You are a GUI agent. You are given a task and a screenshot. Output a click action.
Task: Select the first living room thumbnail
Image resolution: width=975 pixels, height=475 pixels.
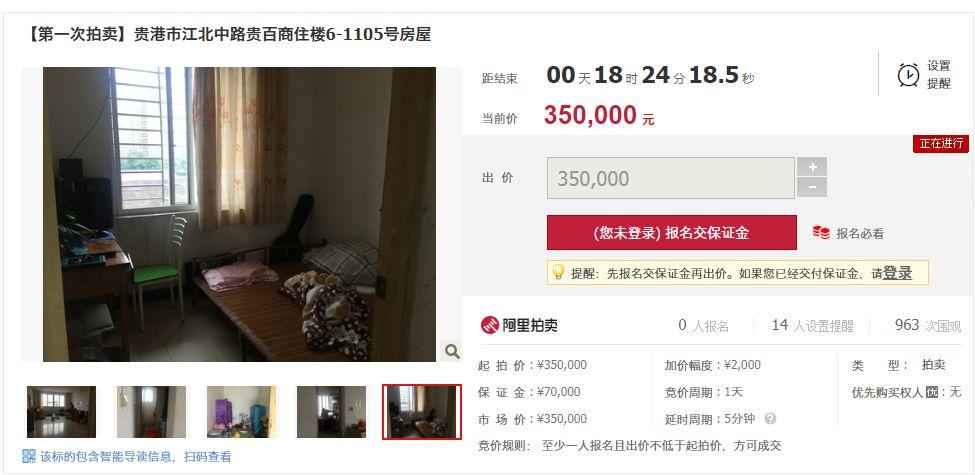[x=61, y=412]
